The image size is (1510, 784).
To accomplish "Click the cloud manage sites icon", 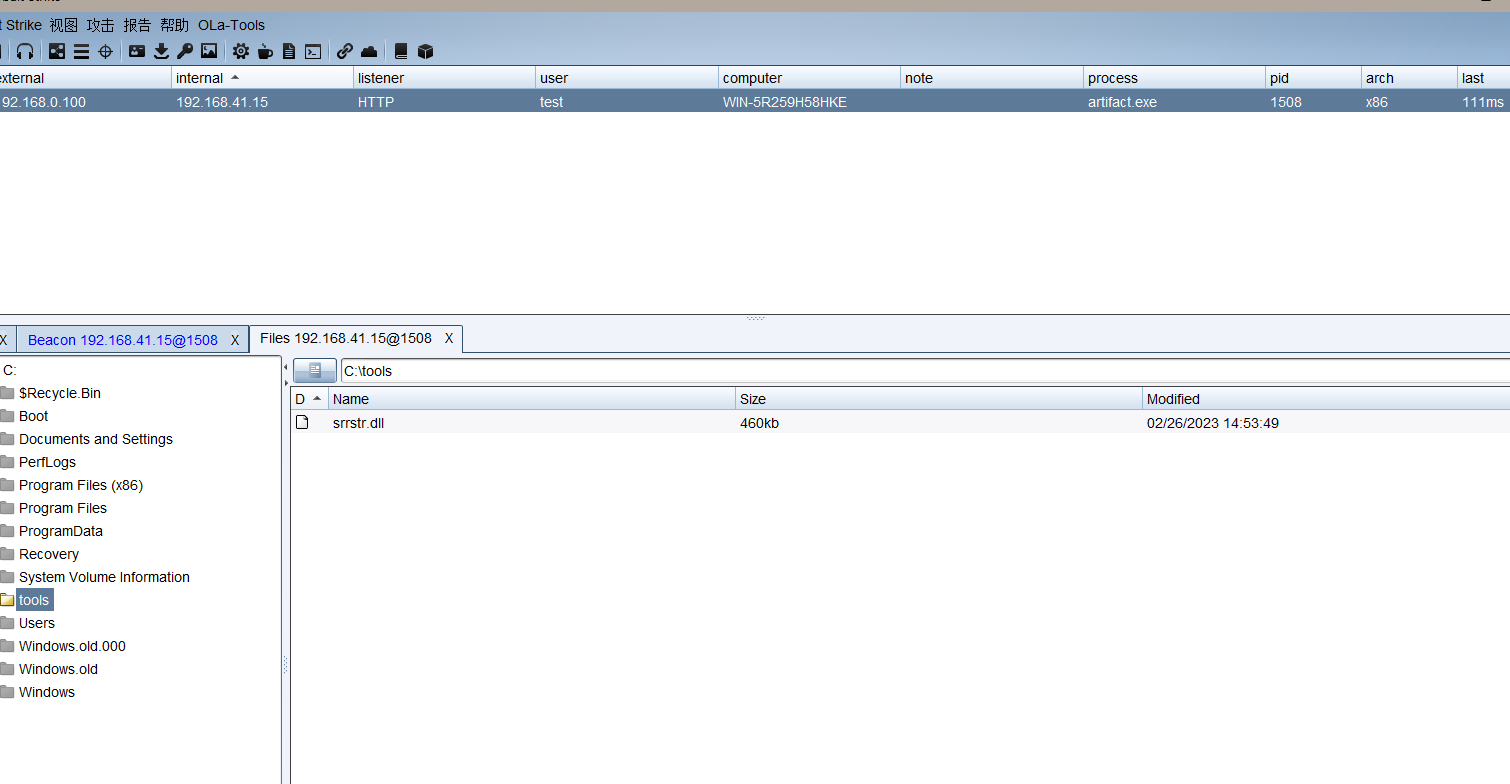I will tap(369, 51).
